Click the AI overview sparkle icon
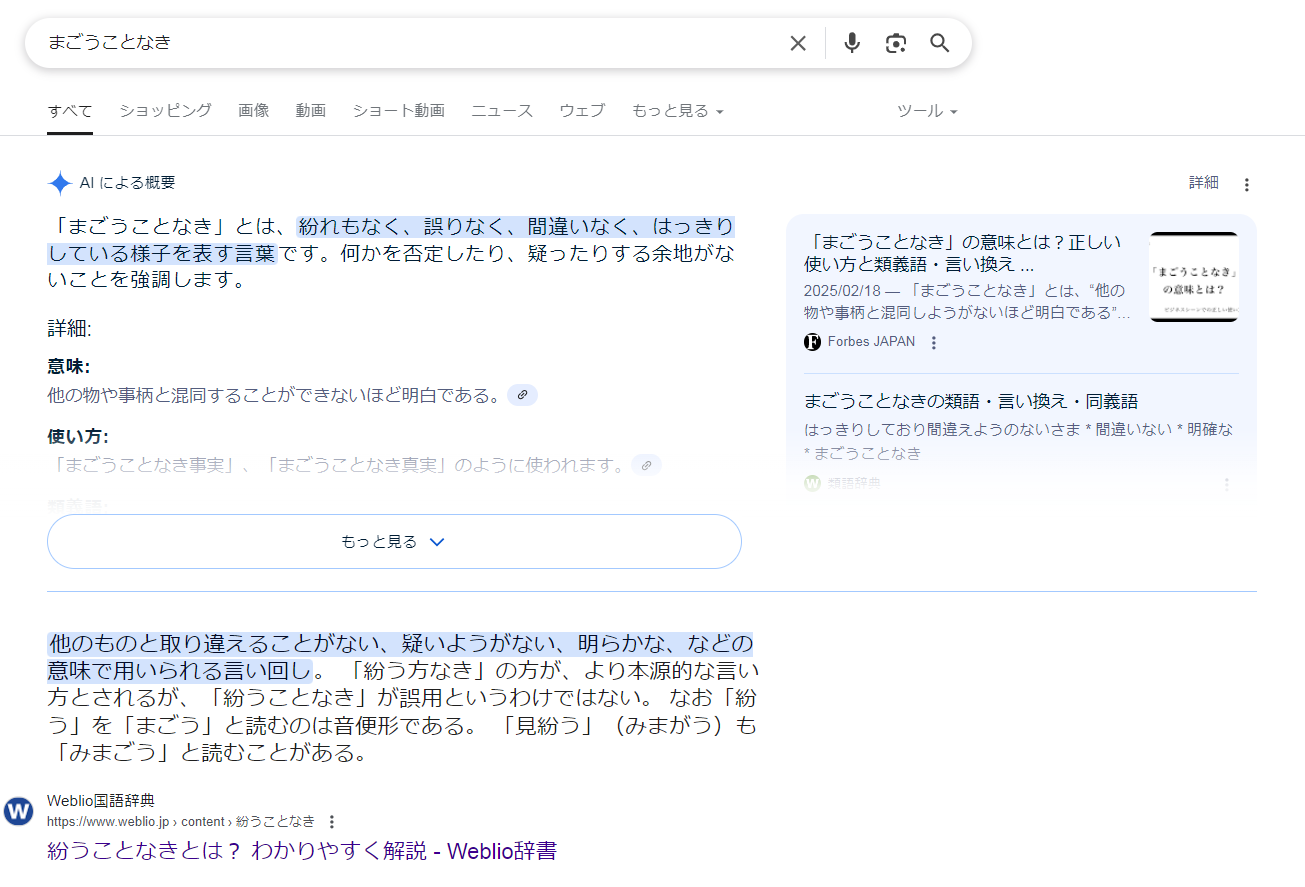Screen dimensions: 1305x887 (60, 183)
